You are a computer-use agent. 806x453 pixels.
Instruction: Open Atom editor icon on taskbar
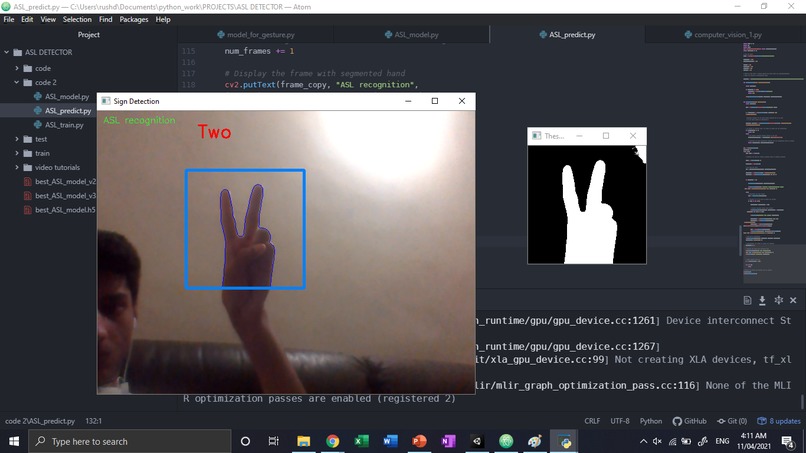click(x=506, y=442)
